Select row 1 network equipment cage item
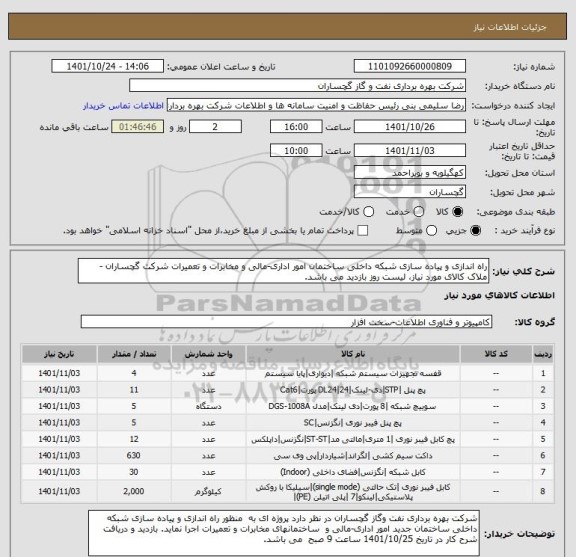The height and width of the screenshot is (557, 576). point(287,373)
